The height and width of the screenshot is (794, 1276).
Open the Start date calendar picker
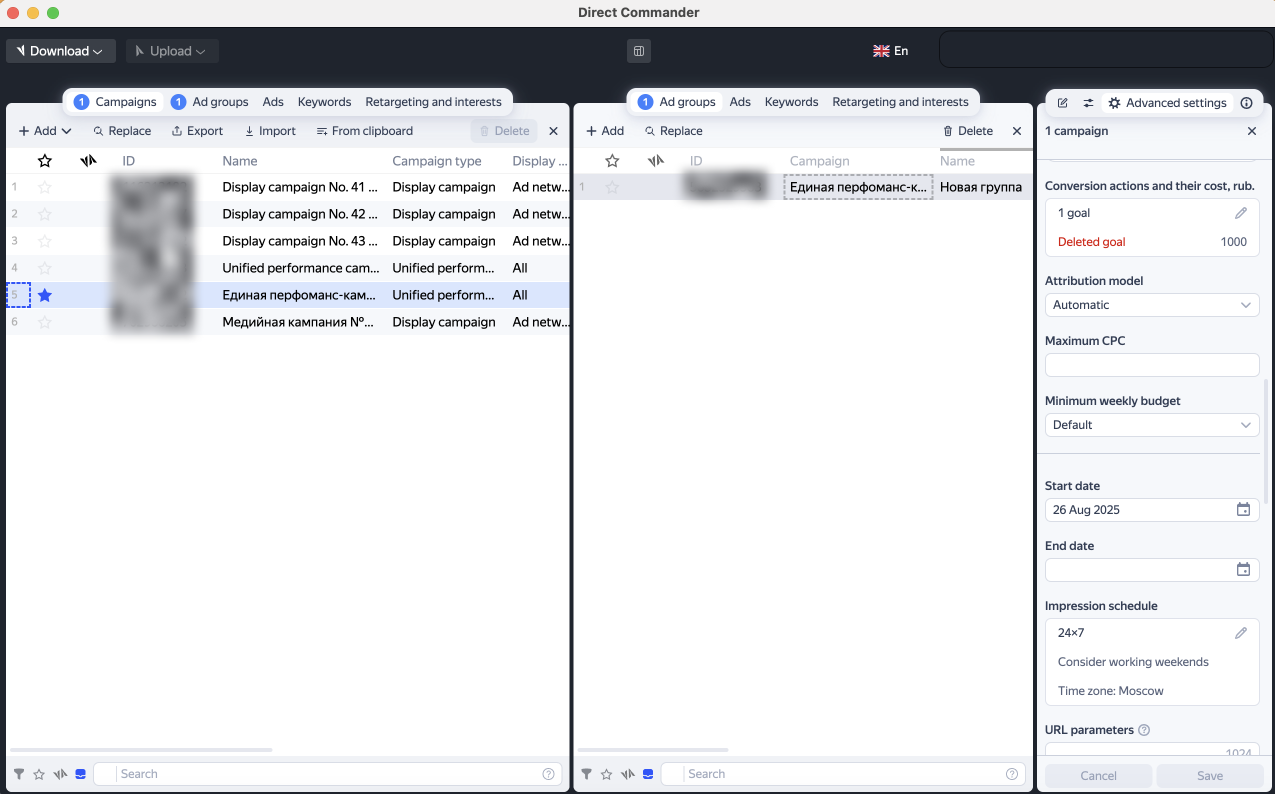[x=1243, y=510]
